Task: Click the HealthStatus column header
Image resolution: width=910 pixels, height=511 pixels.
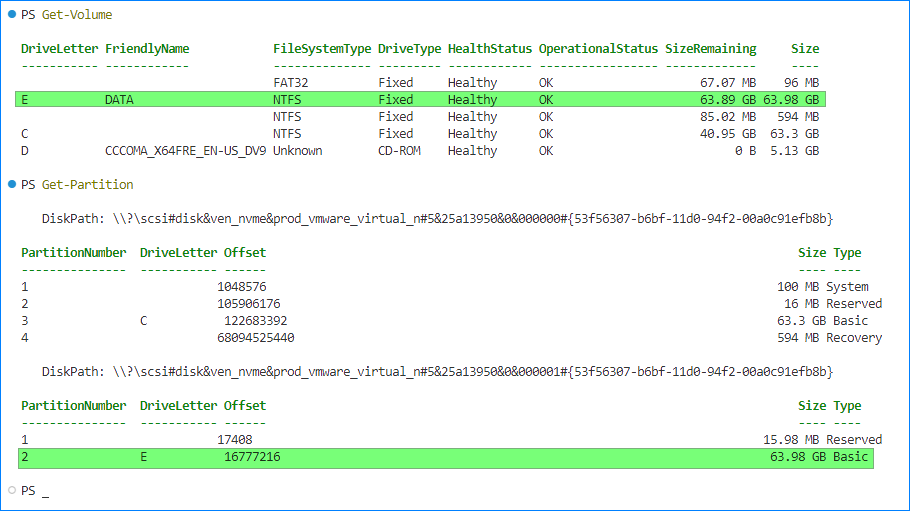Action: [489, 49]
